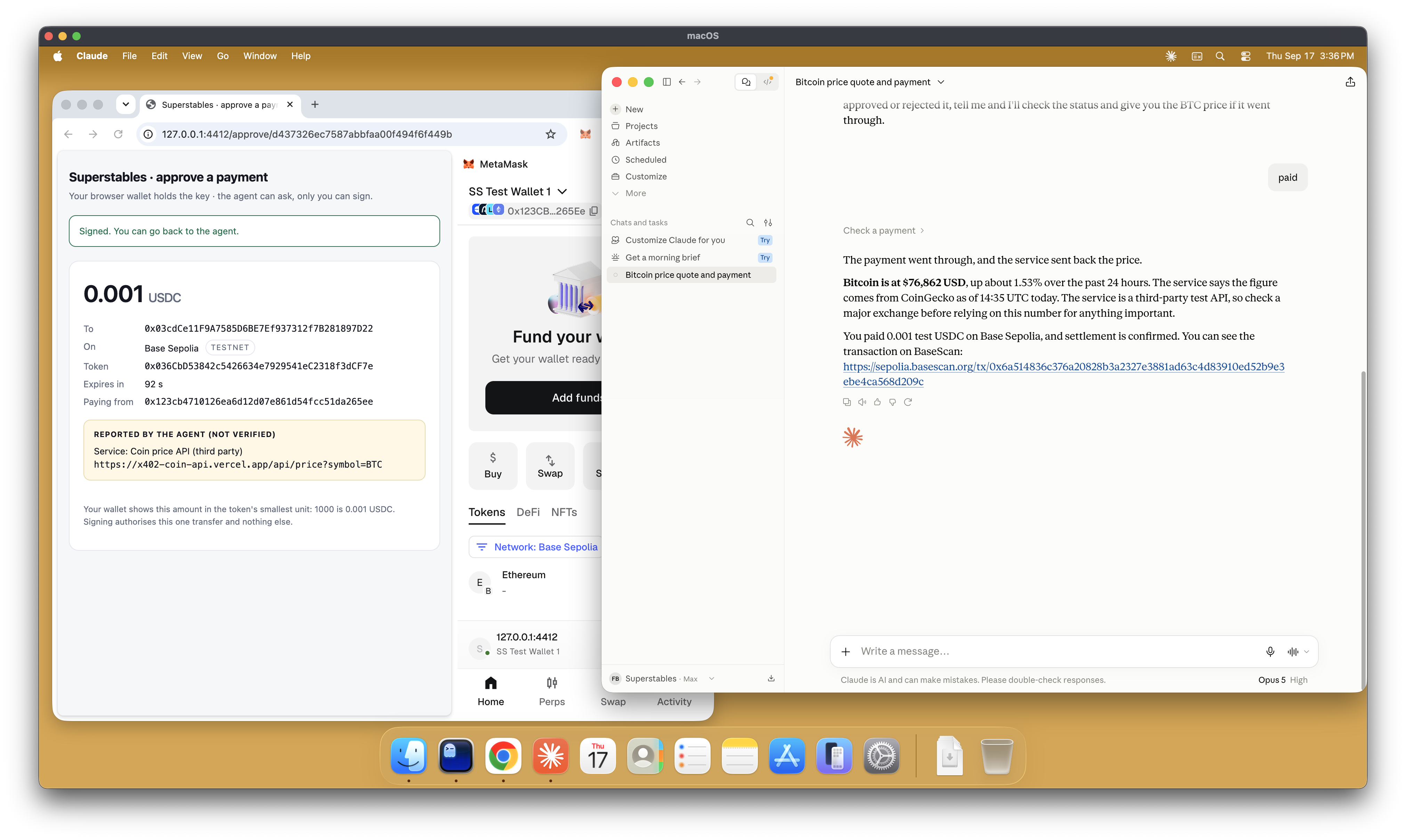Expand the Check a payment step

click(x=883, y=231)
